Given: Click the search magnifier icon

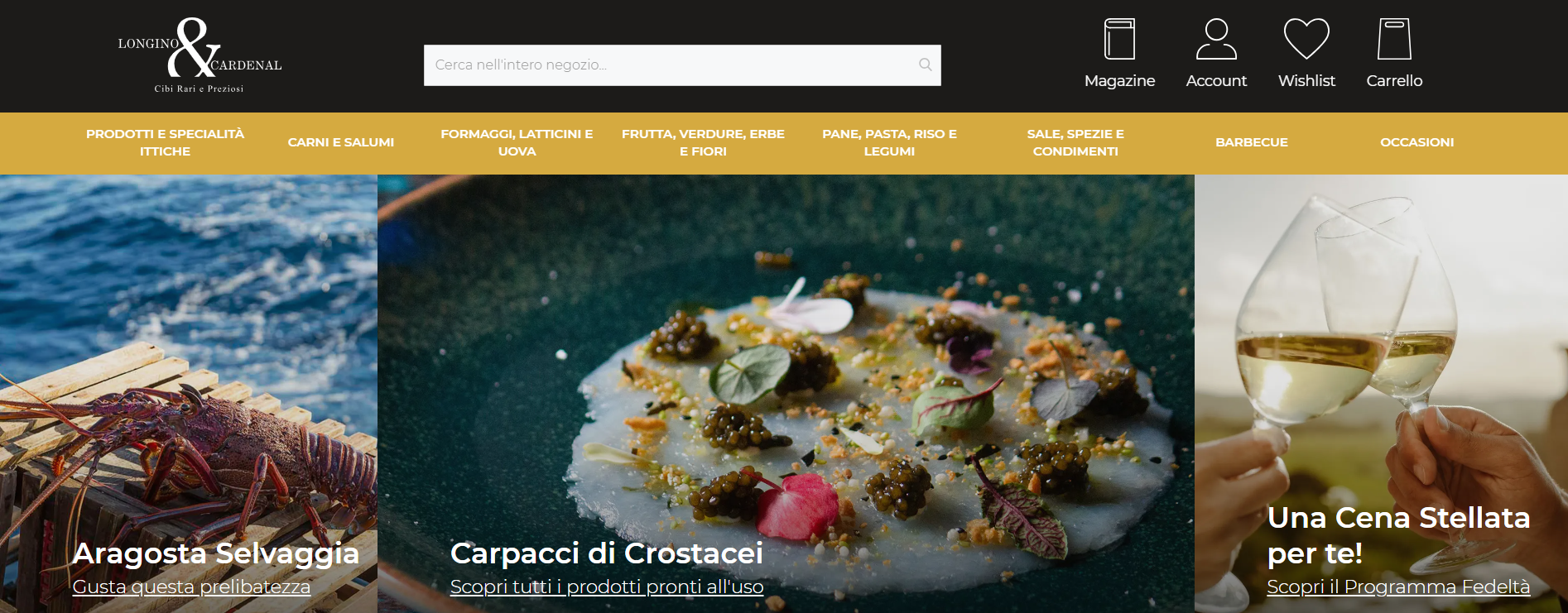Looking at the screenshot, I should click(x=926, y=65).
